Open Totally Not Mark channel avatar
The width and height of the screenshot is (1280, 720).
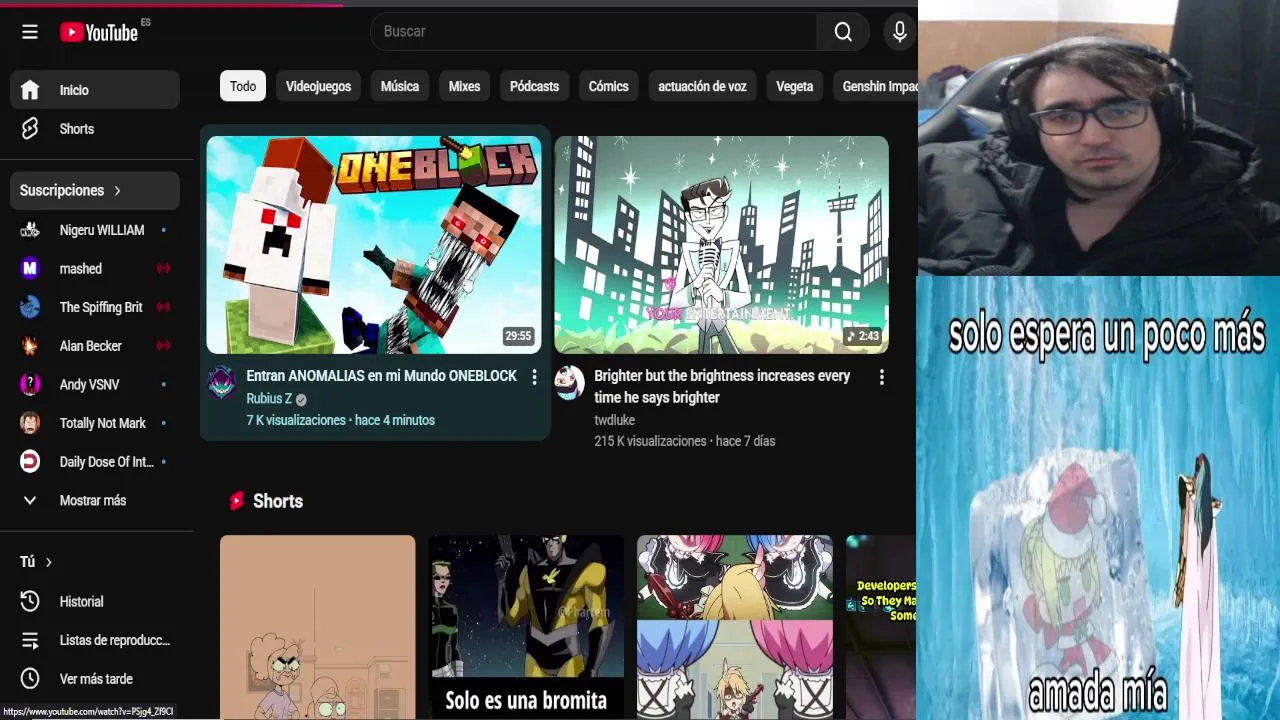coord(30,423)
